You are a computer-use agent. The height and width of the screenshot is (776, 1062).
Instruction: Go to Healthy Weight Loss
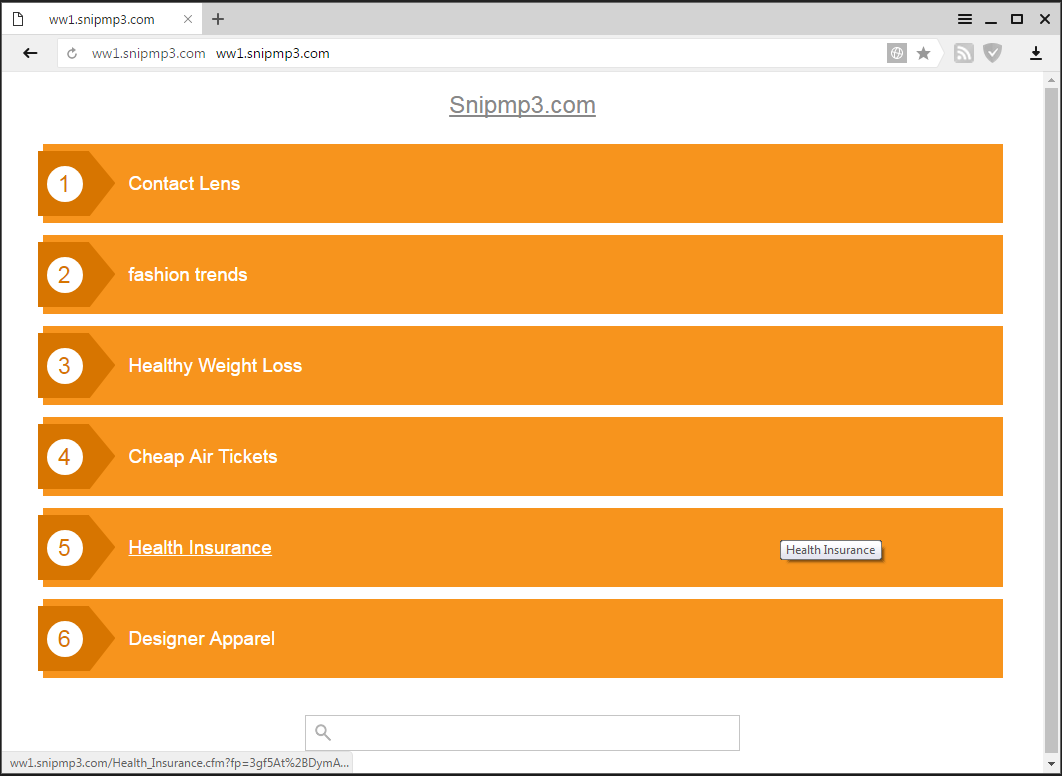pyautogui.click(x=215, y=366)
